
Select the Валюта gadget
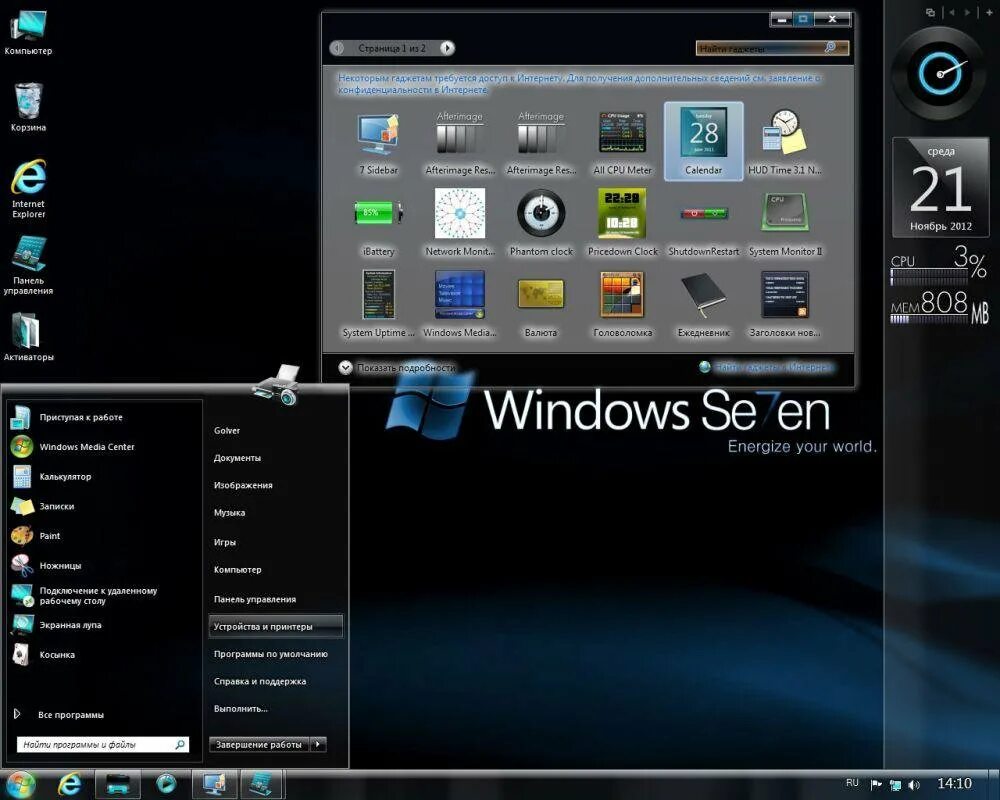click(541, 304)
